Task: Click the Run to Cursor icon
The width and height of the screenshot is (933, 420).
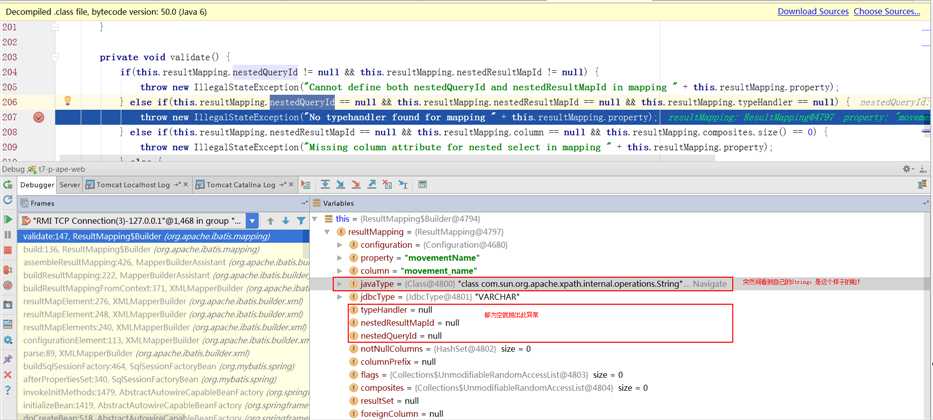Action: click(403, 185)
